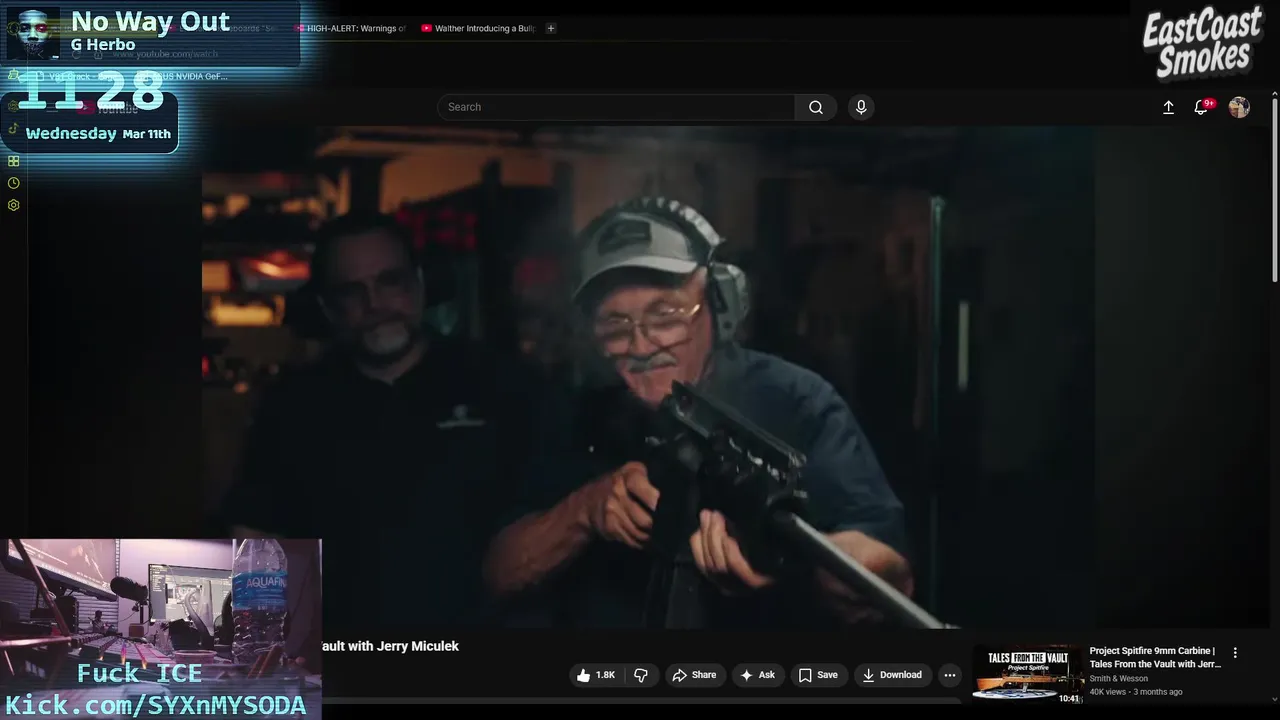
Task: Focus the YouTube search field
Action: (x=616, y=107)
